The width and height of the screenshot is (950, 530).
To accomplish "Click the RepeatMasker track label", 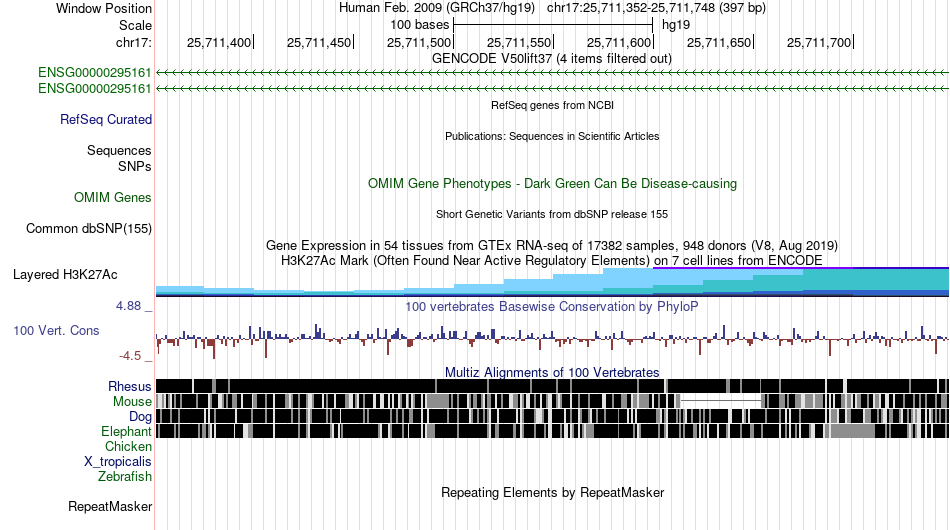I will [110, 506].
